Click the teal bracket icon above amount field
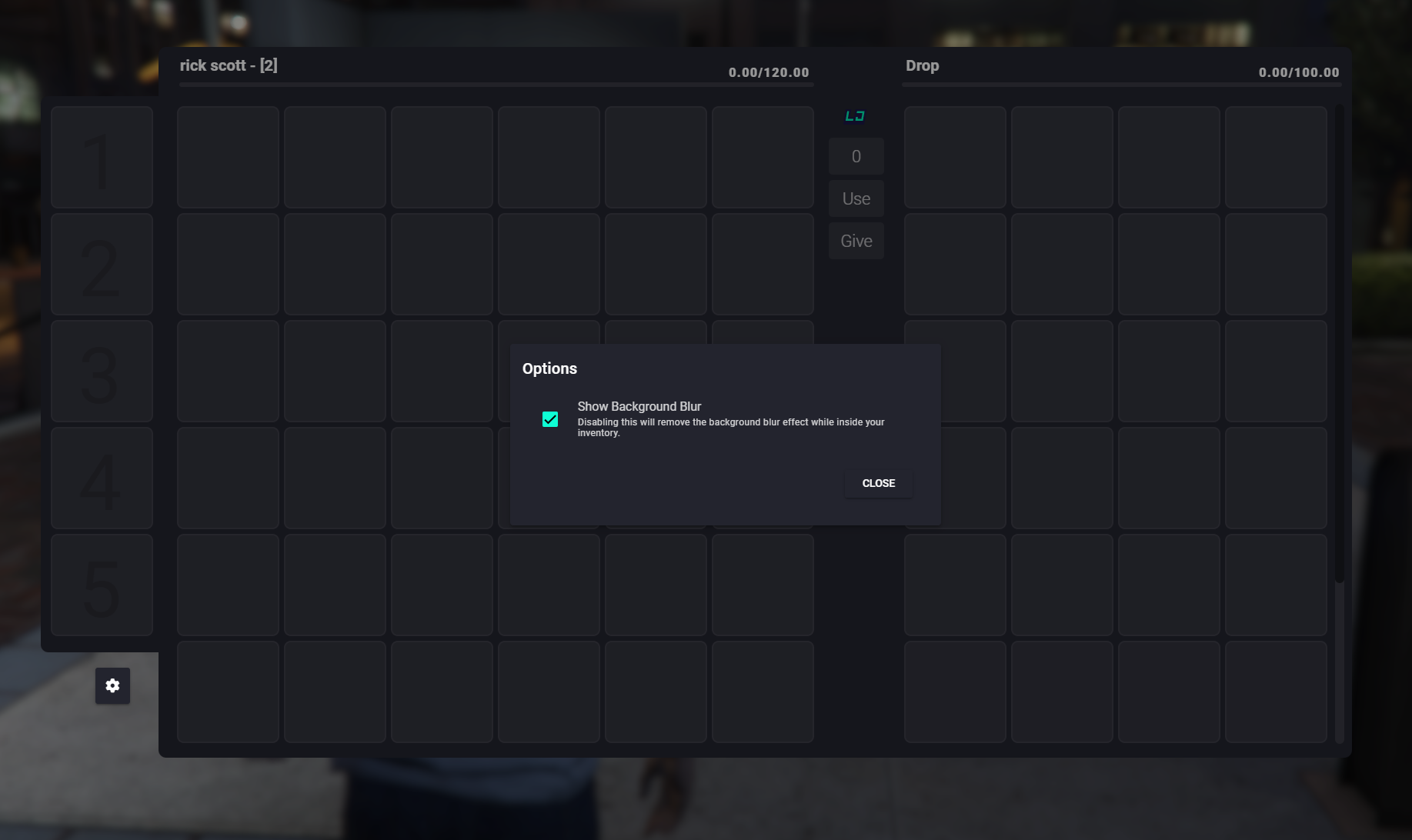The image size is (1412, 840). click(x=855, y=116)
